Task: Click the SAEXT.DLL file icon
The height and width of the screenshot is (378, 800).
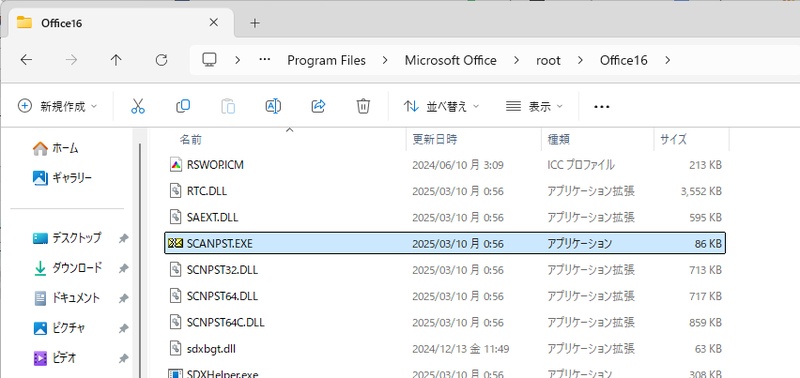Action: (176, 217)
